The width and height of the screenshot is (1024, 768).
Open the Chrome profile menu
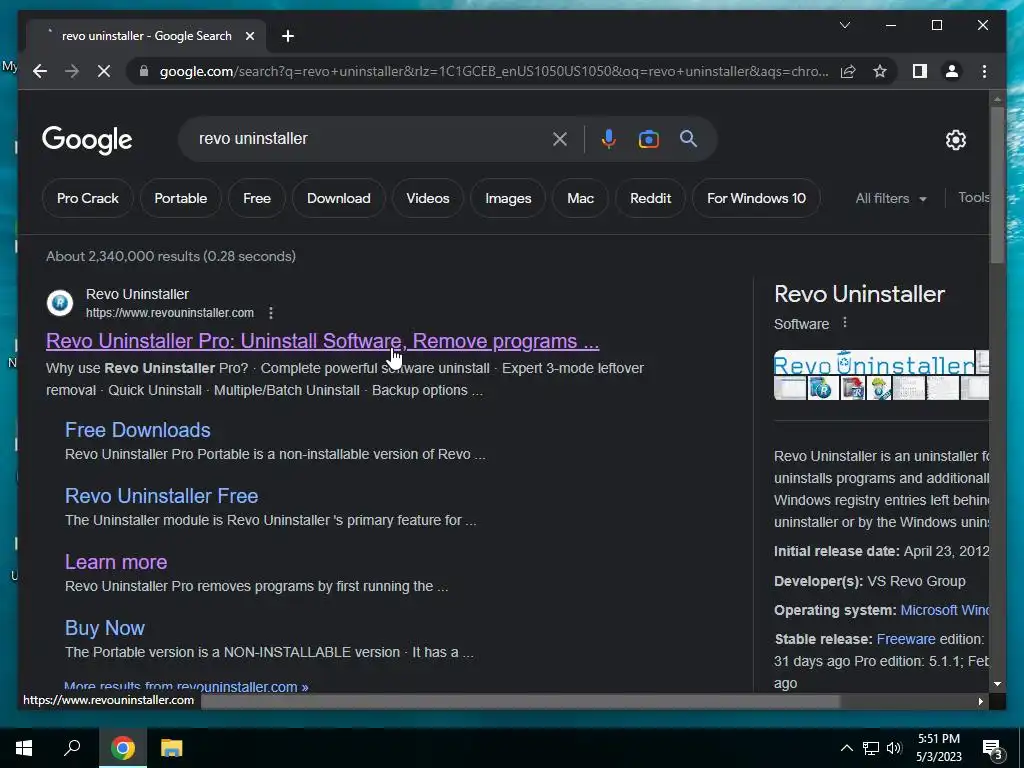pos(952,71)
